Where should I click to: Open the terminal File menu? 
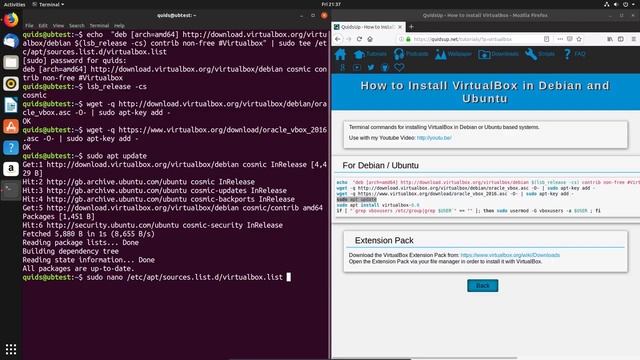pos(29,26)
